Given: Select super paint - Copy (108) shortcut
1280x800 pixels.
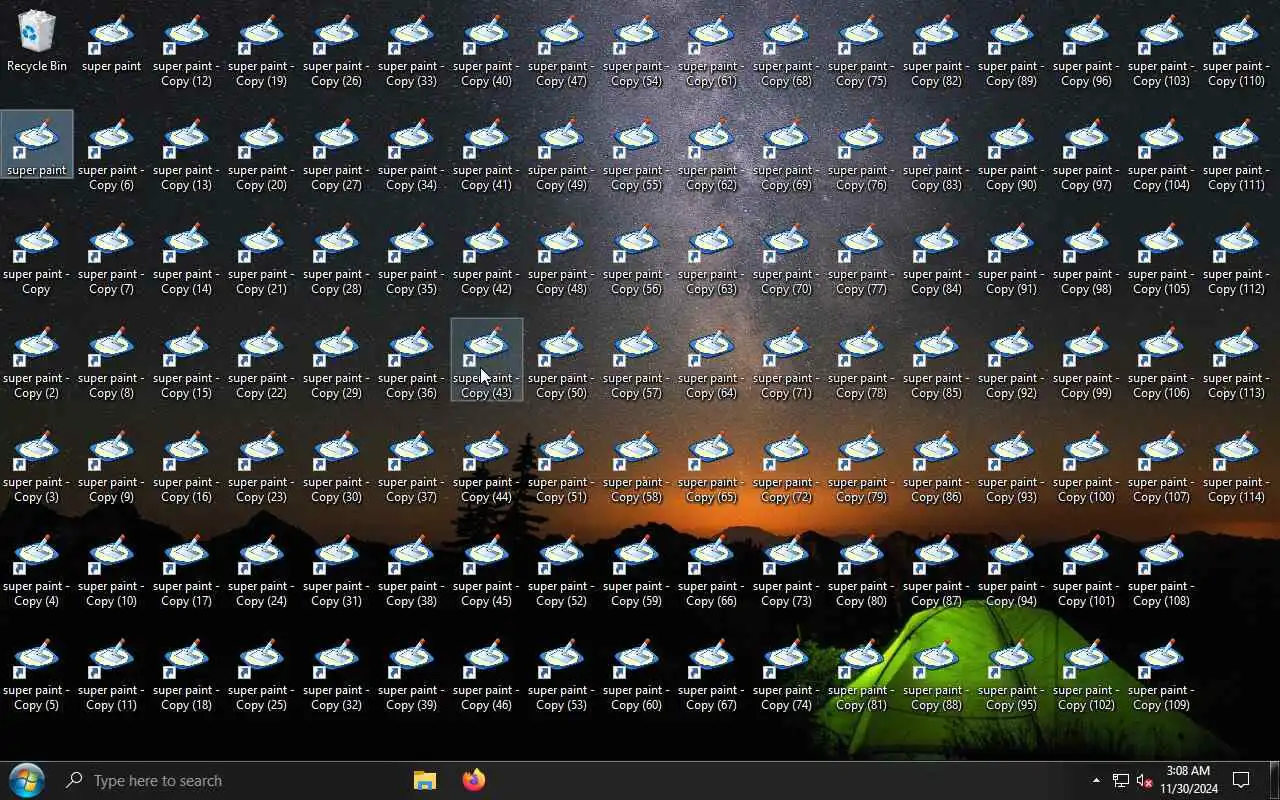Looking at the screenshot, I should point(1162,570).
